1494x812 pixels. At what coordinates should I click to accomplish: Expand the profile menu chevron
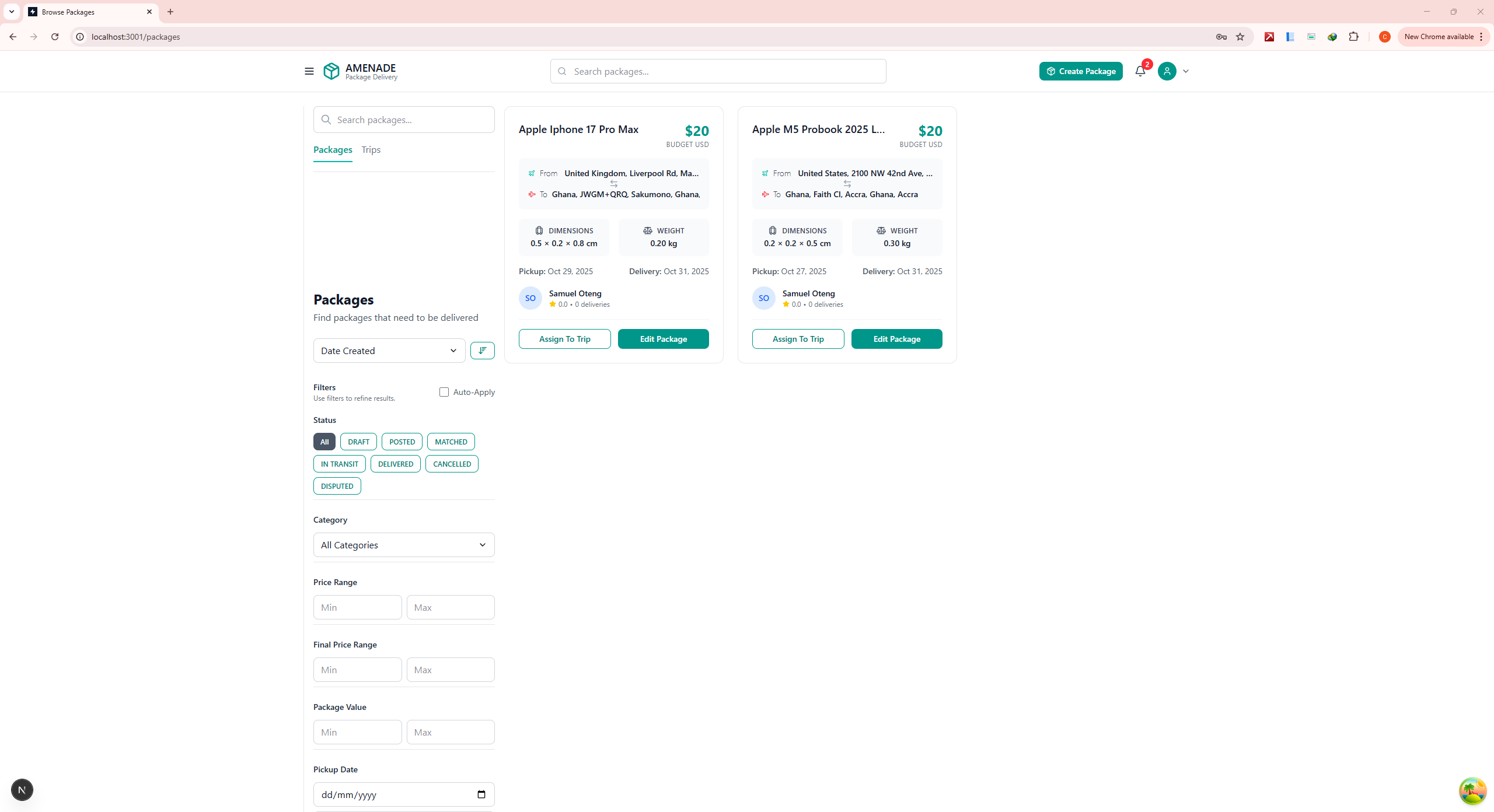1186,71
